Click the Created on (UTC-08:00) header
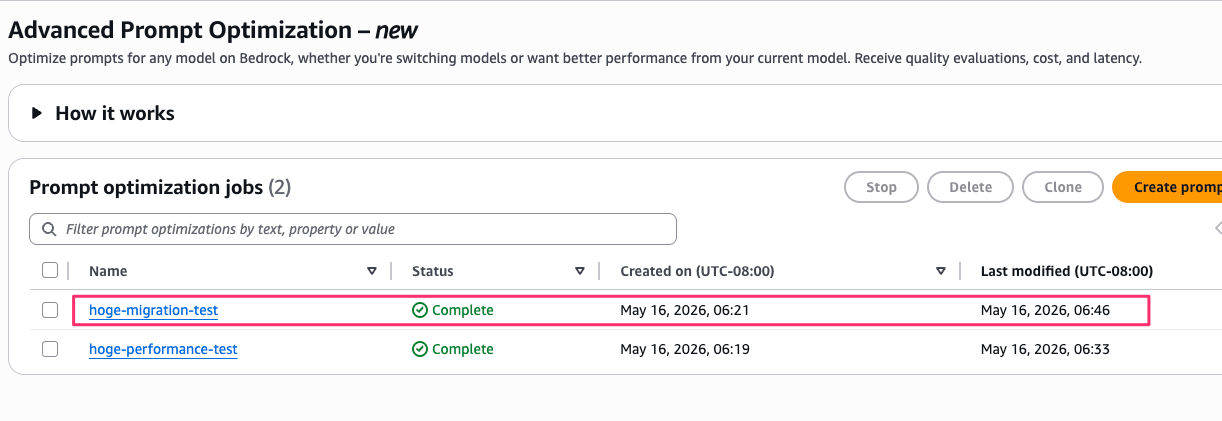 point(697,271)
